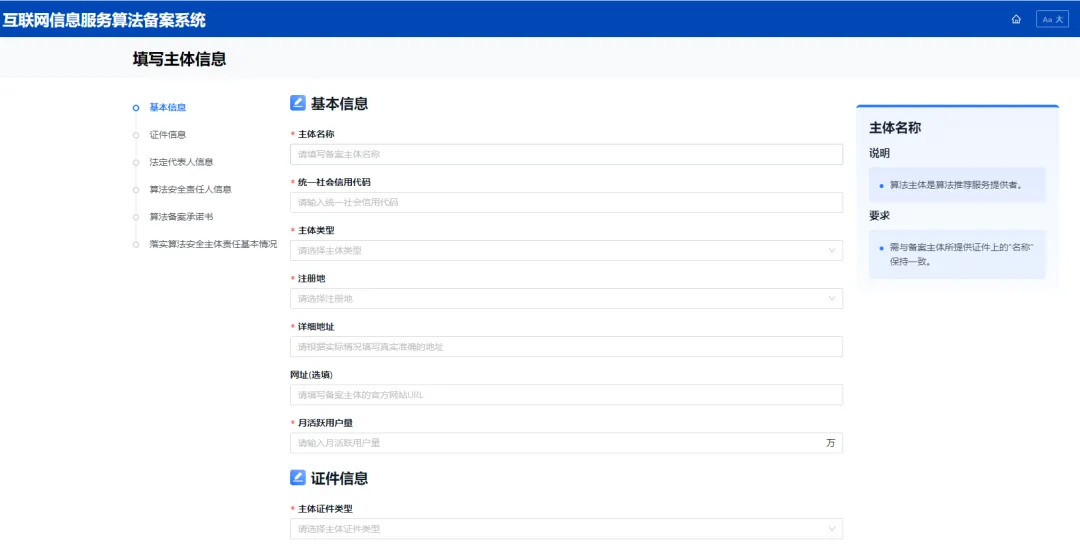Click the edit icon beside 证件信息 heading

[x=298, y=477]
